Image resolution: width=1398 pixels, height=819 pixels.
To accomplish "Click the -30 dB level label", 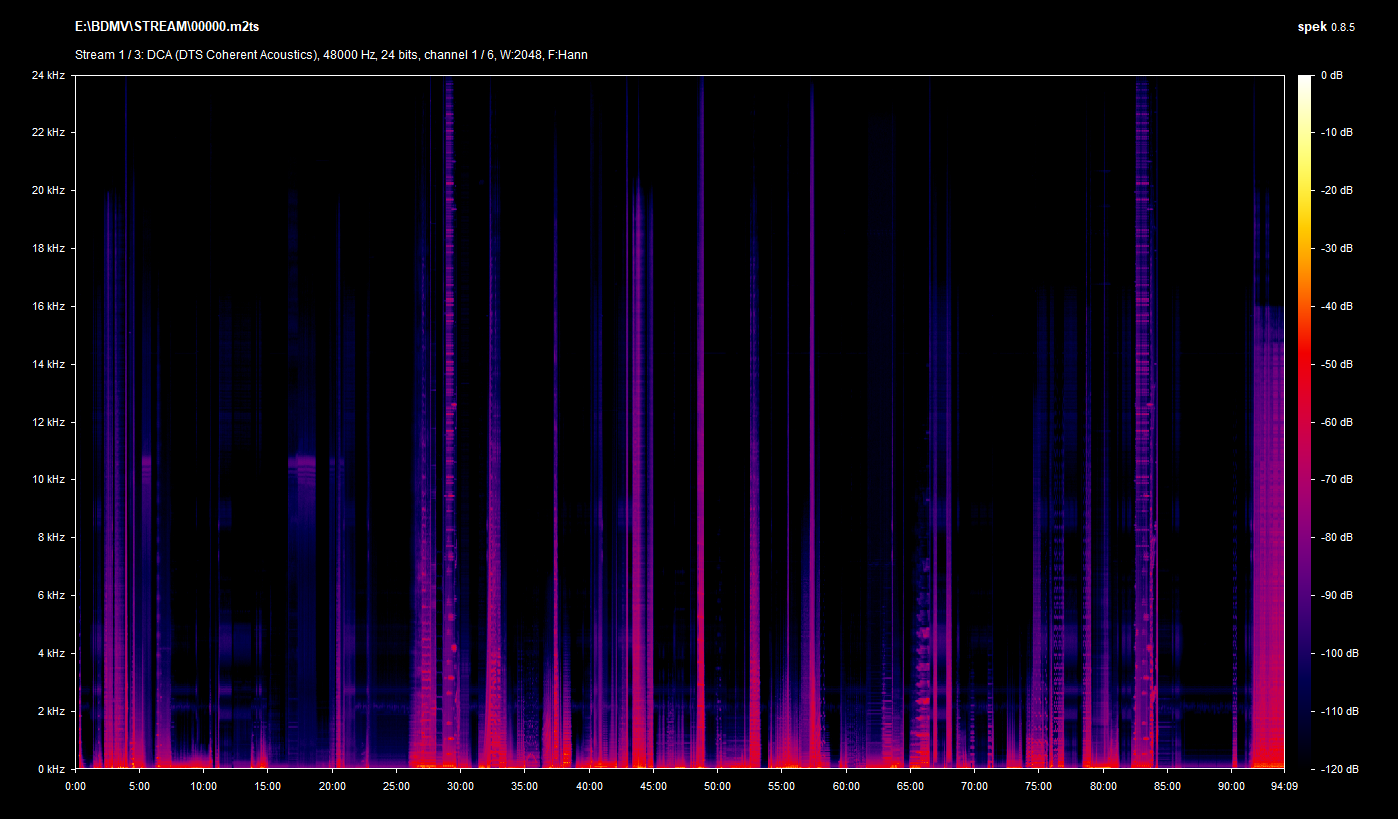I will pyautogui.click(x=1337, y=248).
